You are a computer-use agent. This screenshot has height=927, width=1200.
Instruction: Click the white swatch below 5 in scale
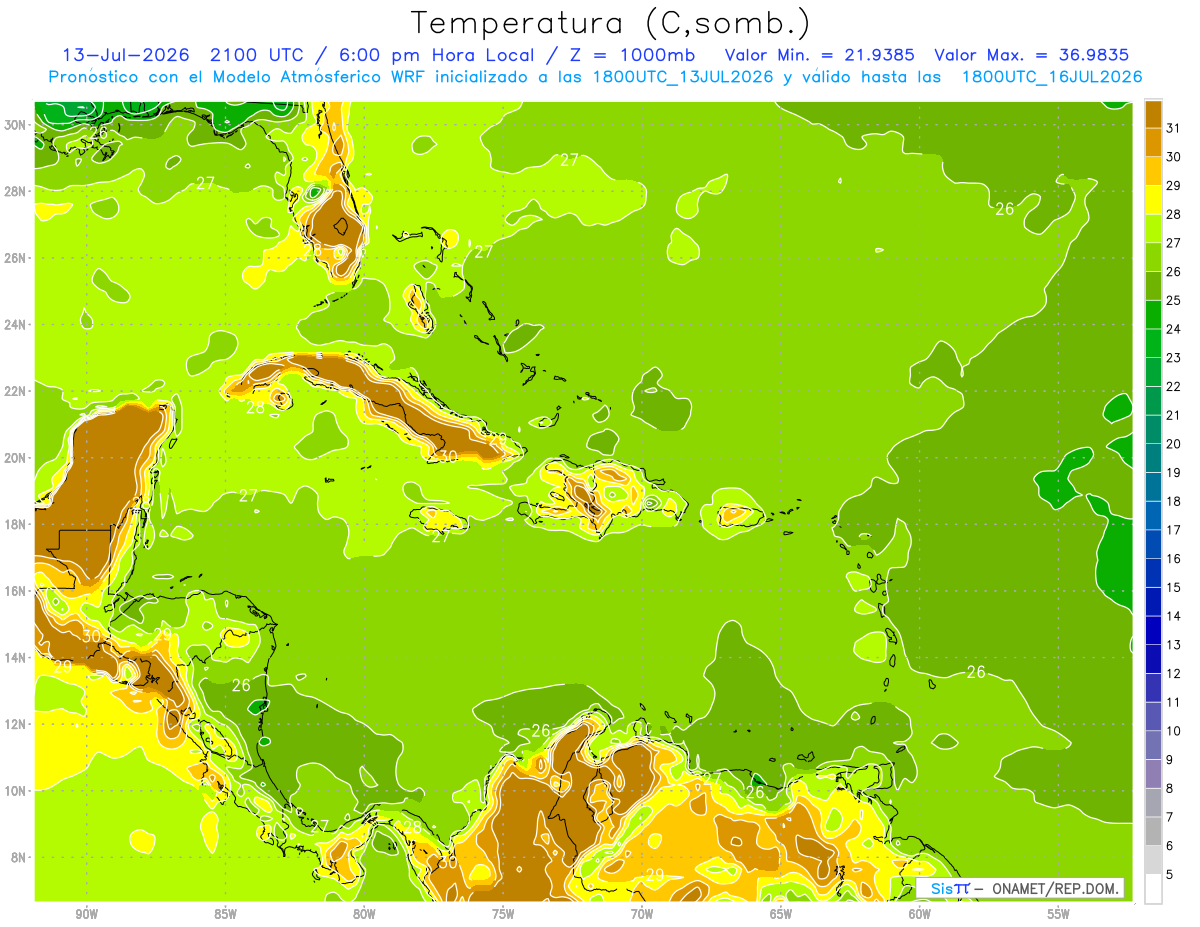pos(1153,889)
